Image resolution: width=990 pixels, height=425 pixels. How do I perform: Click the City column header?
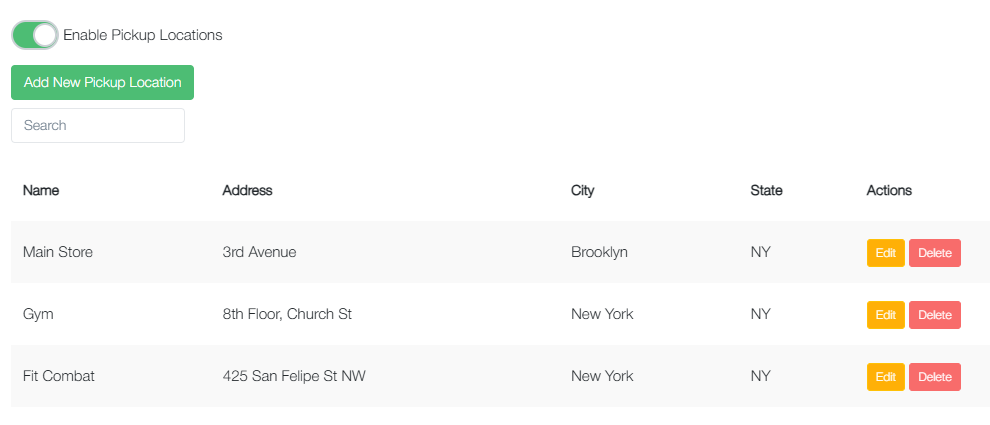pyautogui.click(x=582, y=191)
